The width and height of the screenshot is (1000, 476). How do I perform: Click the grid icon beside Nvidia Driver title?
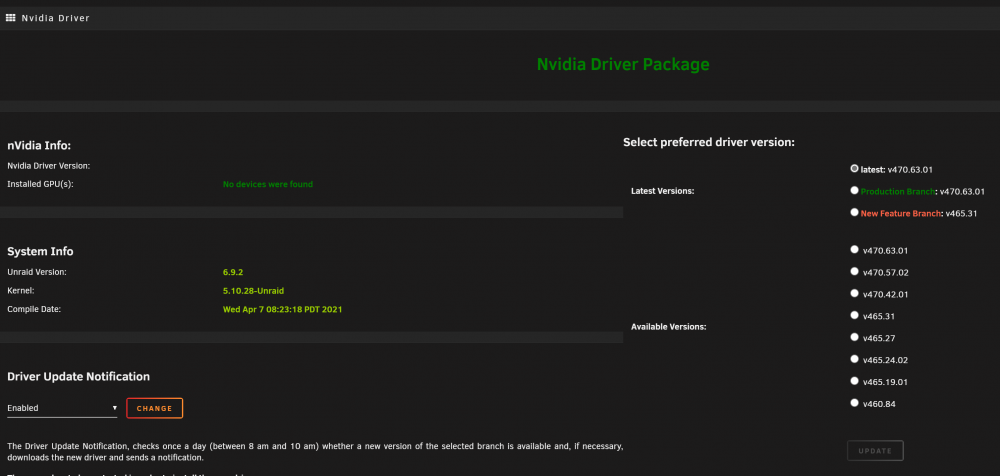point(10,18)
